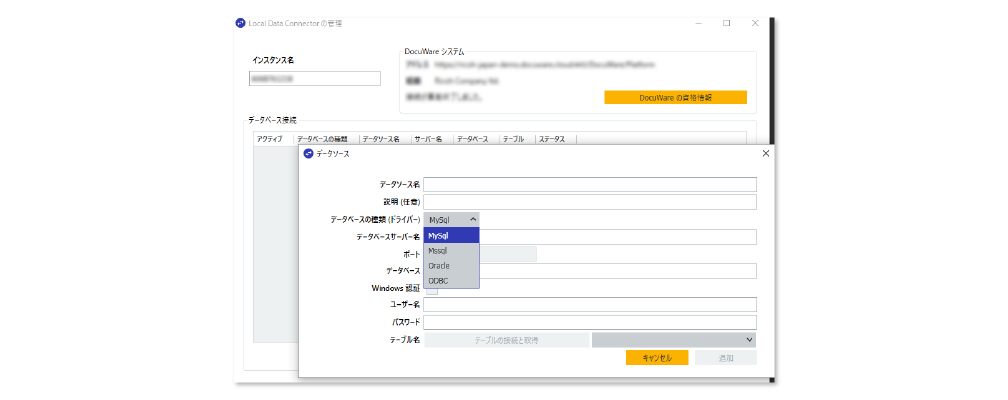The width and height of the screenshot is (1008, 400).
Task: Click into the ユーザー名 field
Action: pos(590,305)
